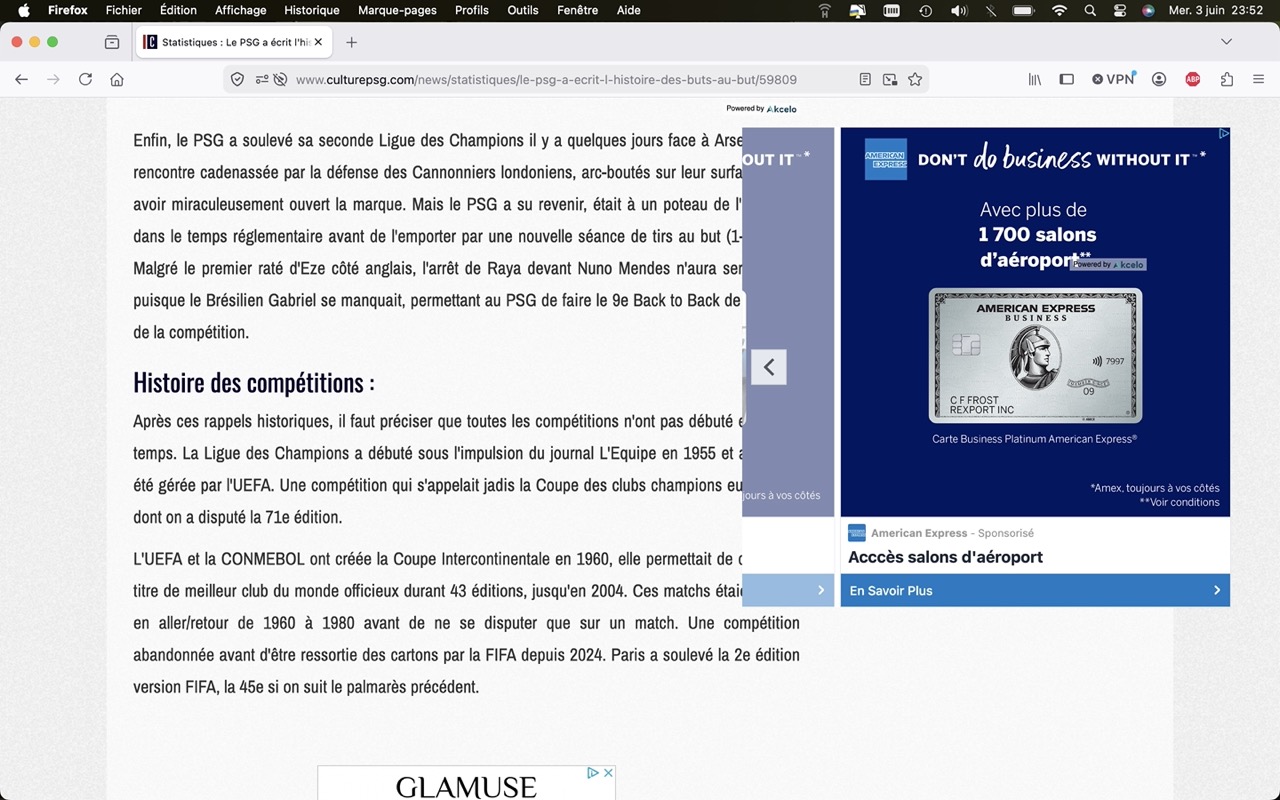
Task: Open the Historique menu
Action: pos(312,11)
